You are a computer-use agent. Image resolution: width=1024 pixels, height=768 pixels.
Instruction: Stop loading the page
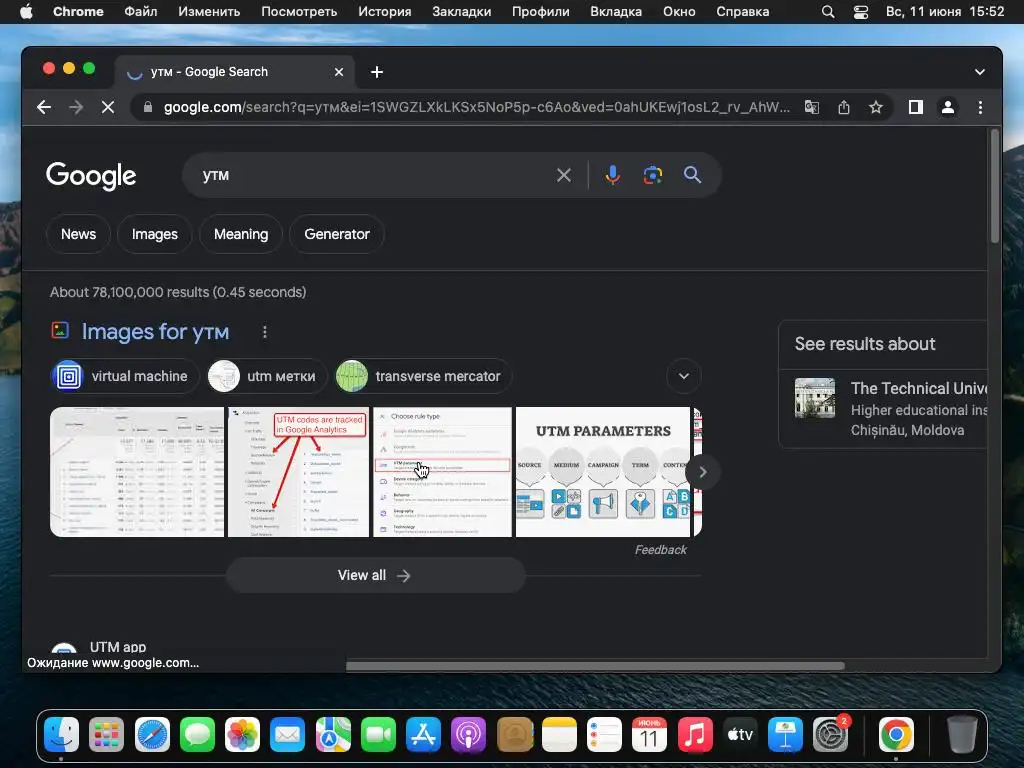click(x=108, y=107)
